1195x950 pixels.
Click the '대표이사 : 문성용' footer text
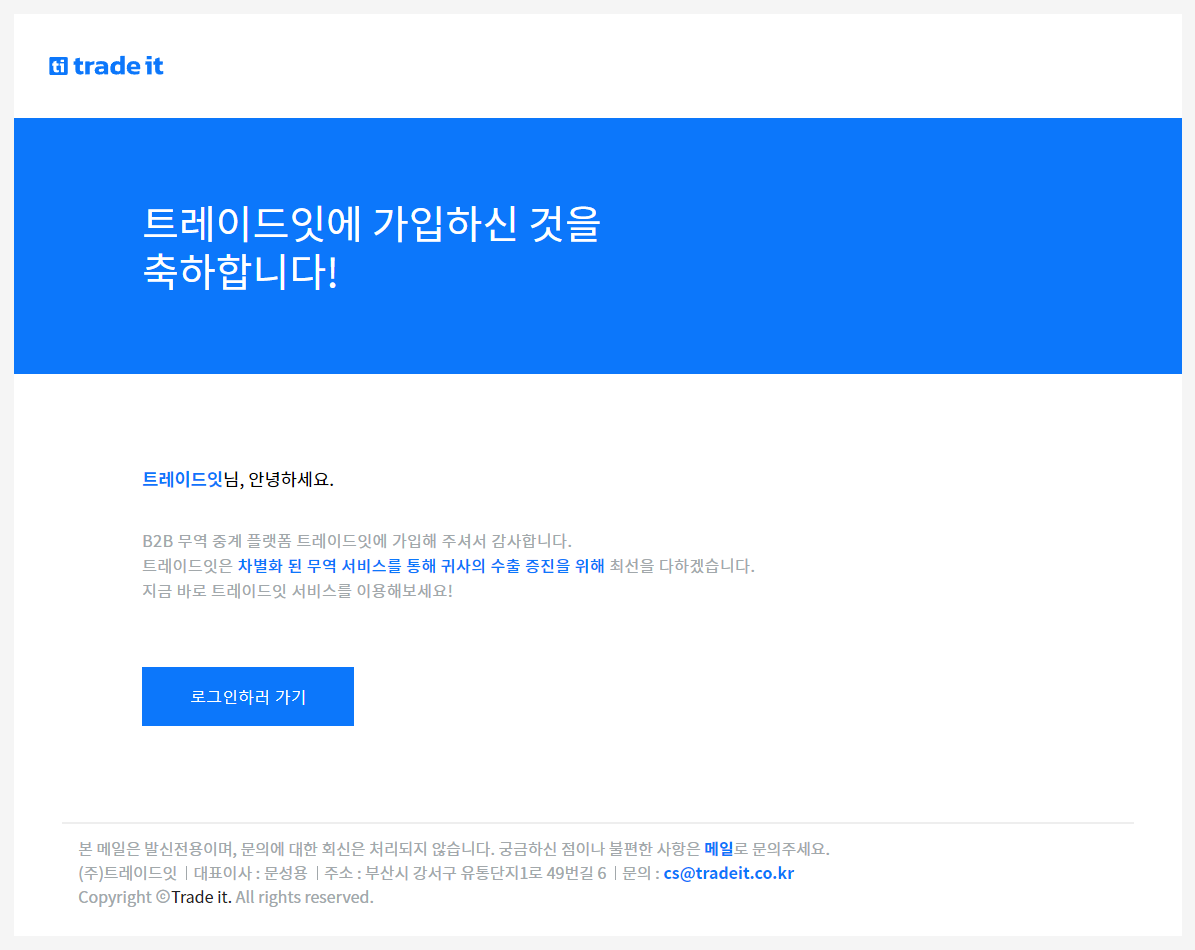coord(250,873)
